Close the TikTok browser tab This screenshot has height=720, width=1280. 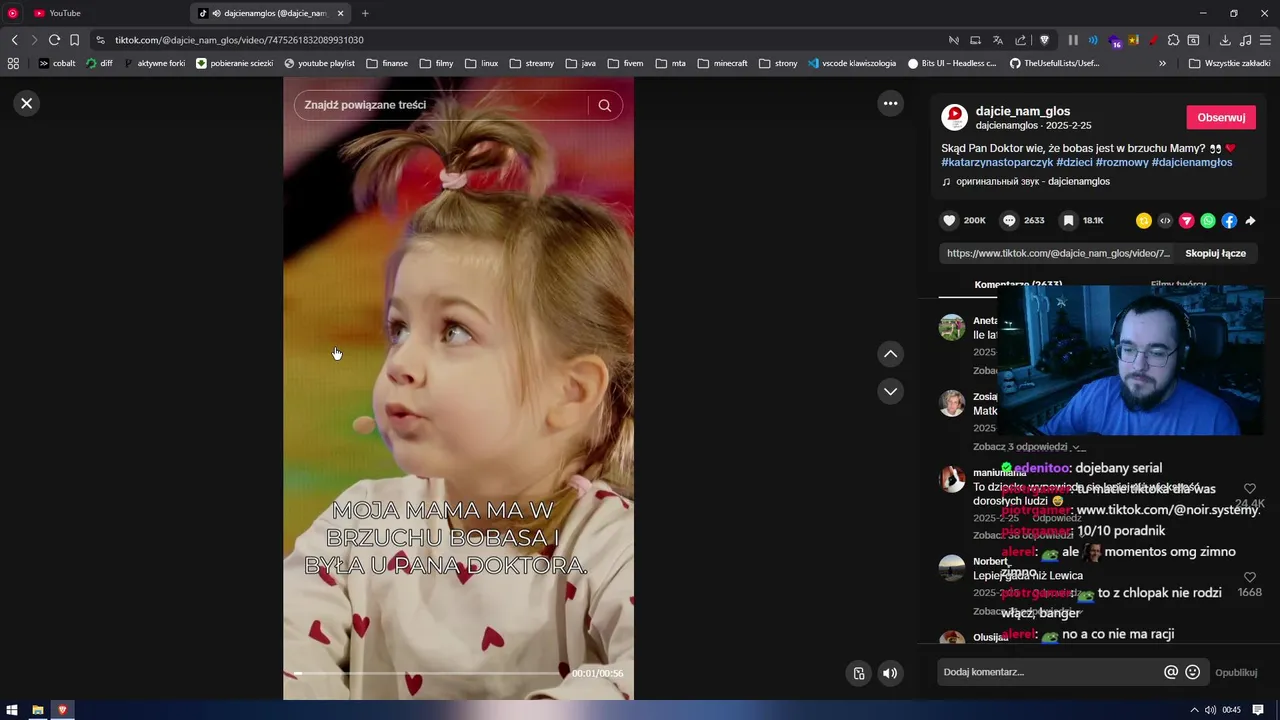(340, 13)
